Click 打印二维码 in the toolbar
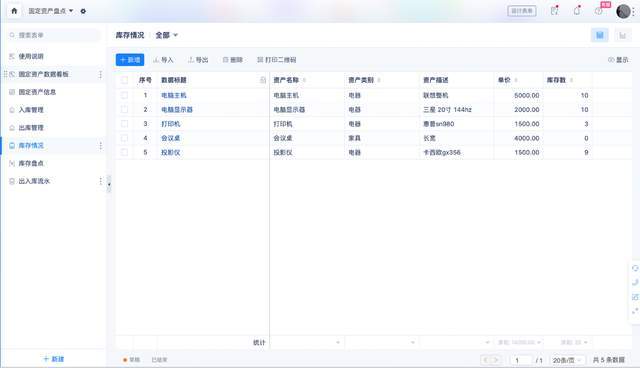This screenshot has width=640, height=368. (276, 60)
